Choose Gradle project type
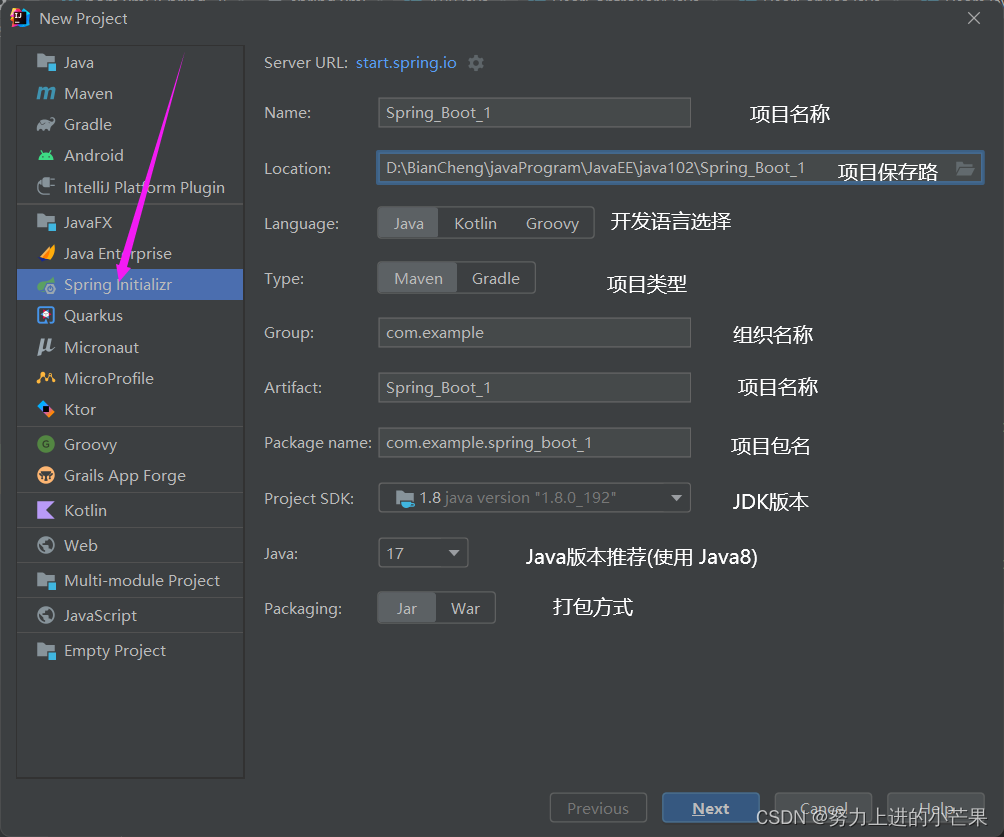This screenshot has width=1004, height=837. (x=496, y=278)
